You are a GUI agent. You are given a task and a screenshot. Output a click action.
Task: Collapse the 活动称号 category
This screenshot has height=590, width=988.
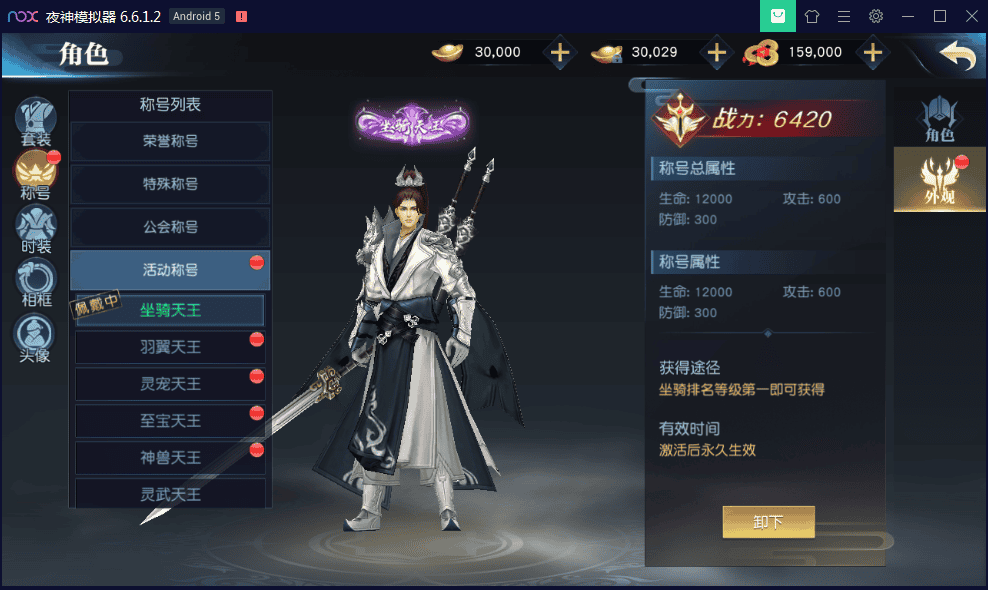pyautogui.click(x=170, y=270)
